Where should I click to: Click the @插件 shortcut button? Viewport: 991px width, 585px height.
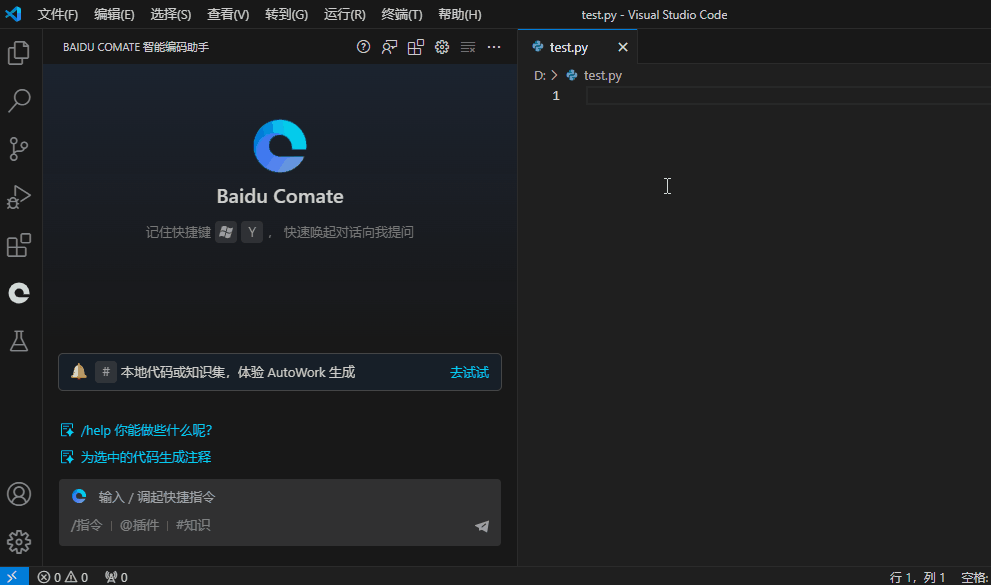[x=139, y=525]
